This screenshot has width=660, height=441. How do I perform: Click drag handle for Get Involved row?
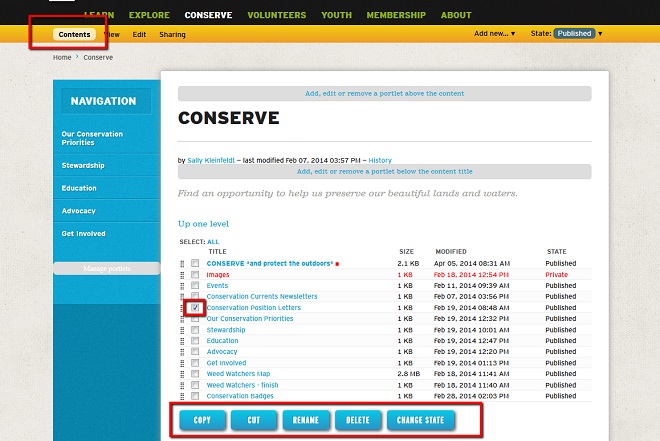[x=182, y=363]
